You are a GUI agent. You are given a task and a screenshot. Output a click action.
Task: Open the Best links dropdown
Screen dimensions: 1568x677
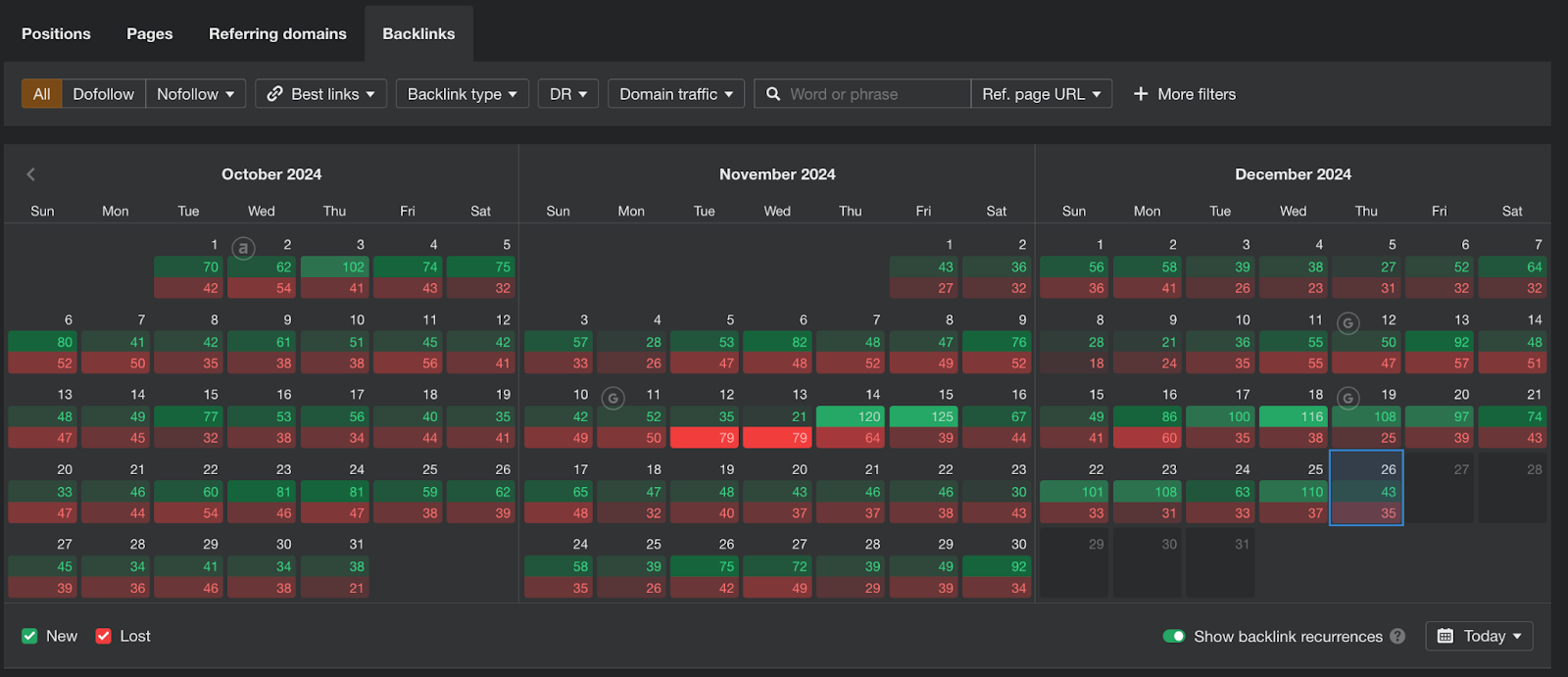click(321, 94)
